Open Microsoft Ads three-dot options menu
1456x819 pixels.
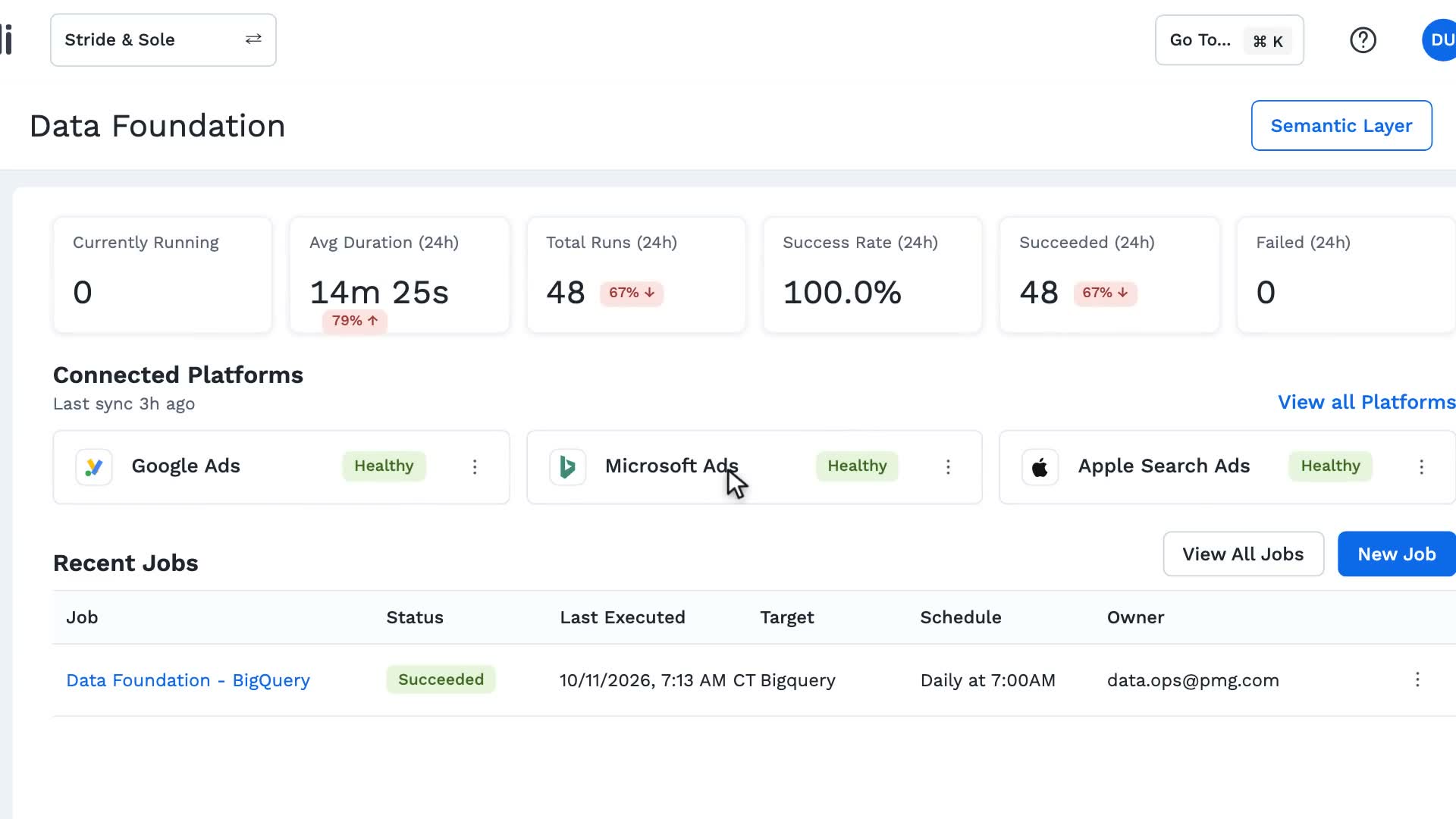[x=948, y=467]
